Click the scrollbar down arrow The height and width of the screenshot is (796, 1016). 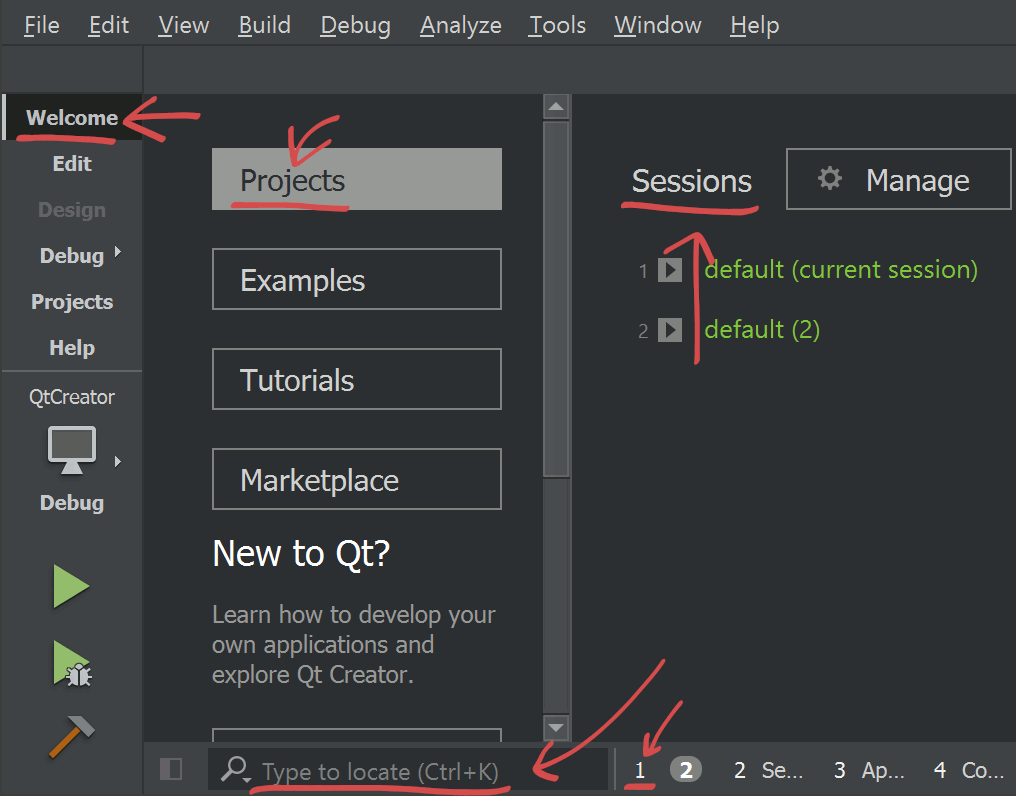[556, 727]
